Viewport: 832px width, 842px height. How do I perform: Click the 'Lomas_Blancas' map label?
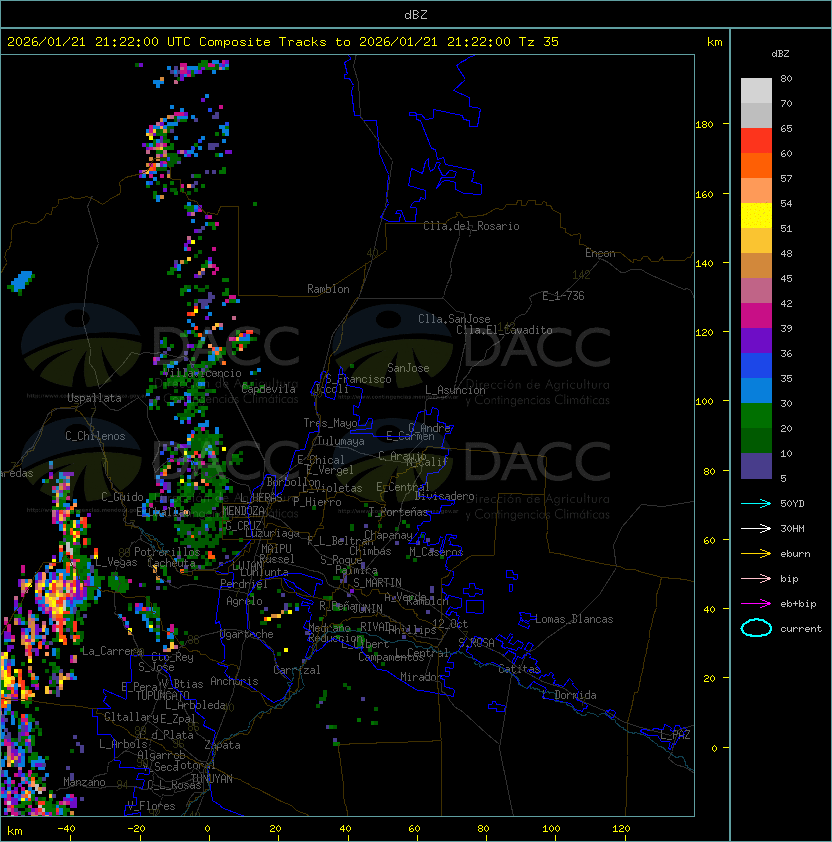tap(574, 619)
